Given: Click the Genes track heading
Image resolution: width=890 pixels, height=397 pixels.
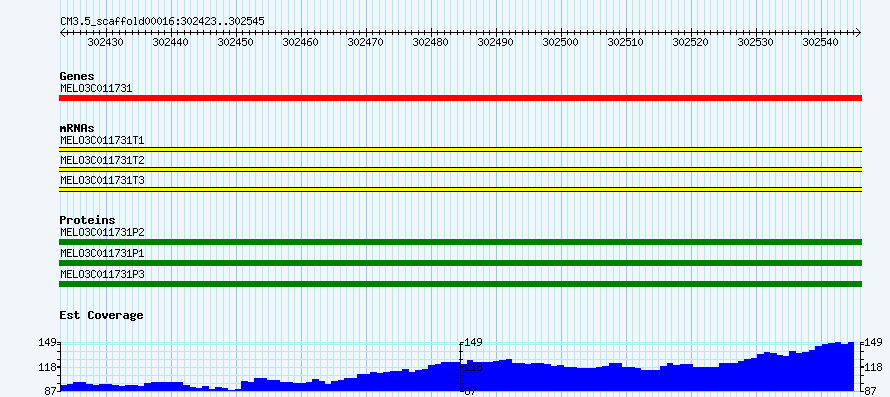Looking at the screenshot, I should [77, 76].
